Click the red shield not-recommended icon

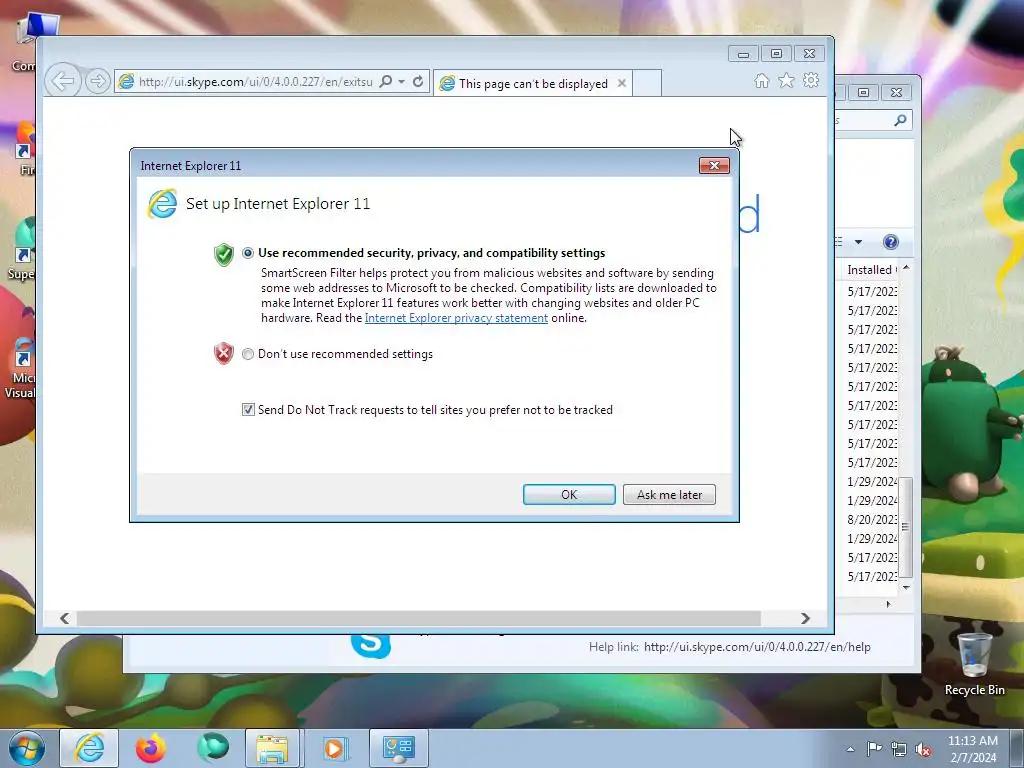[x=223, y=353]
